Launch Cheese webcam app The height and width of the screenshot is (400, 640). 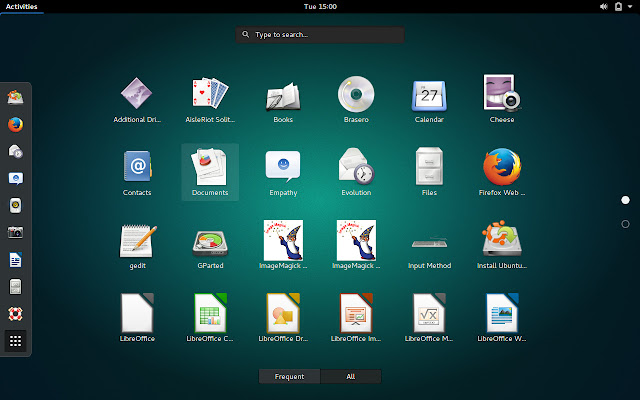click(502, 99)
